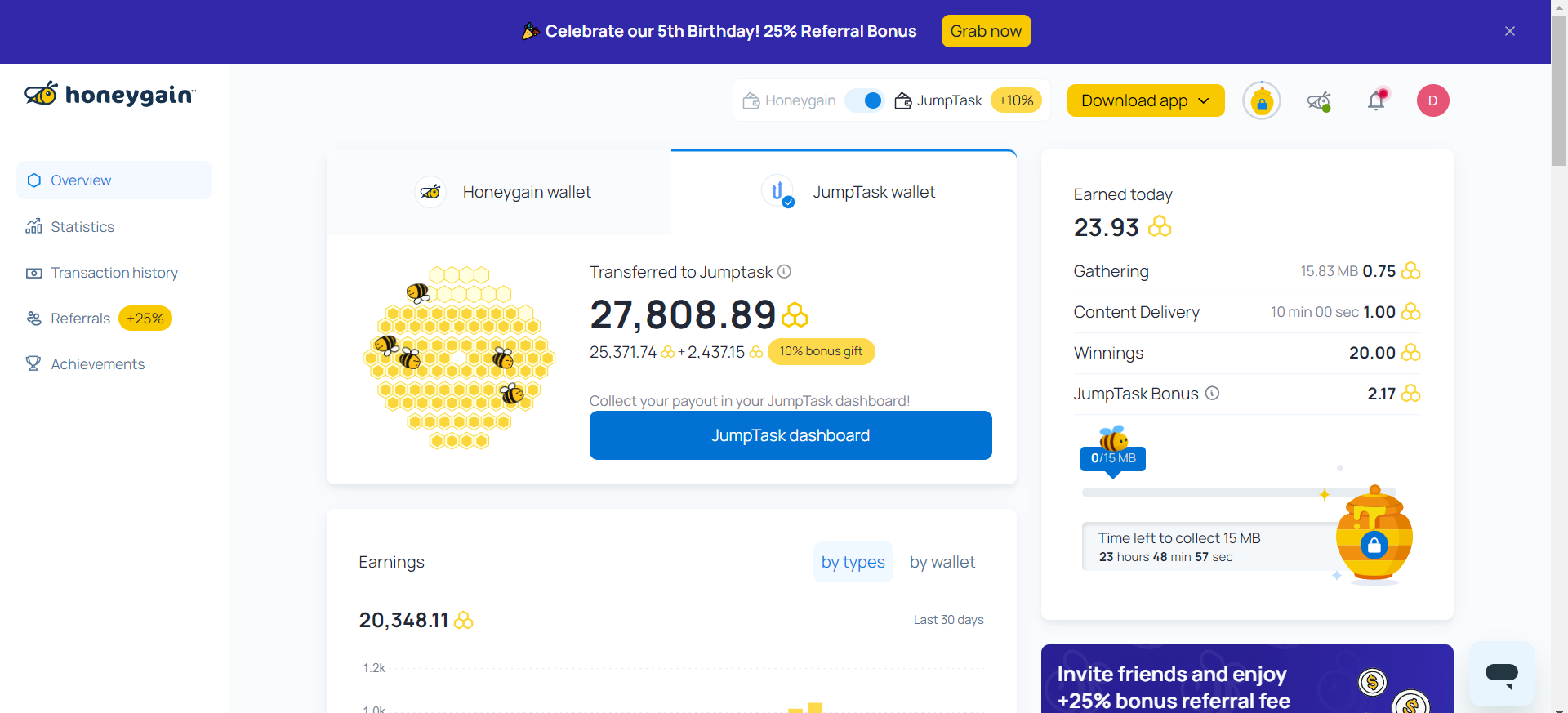Screen dimensions: 1568x713
Task: Click the Overview hexagon icon
Action: pos(33,180)
